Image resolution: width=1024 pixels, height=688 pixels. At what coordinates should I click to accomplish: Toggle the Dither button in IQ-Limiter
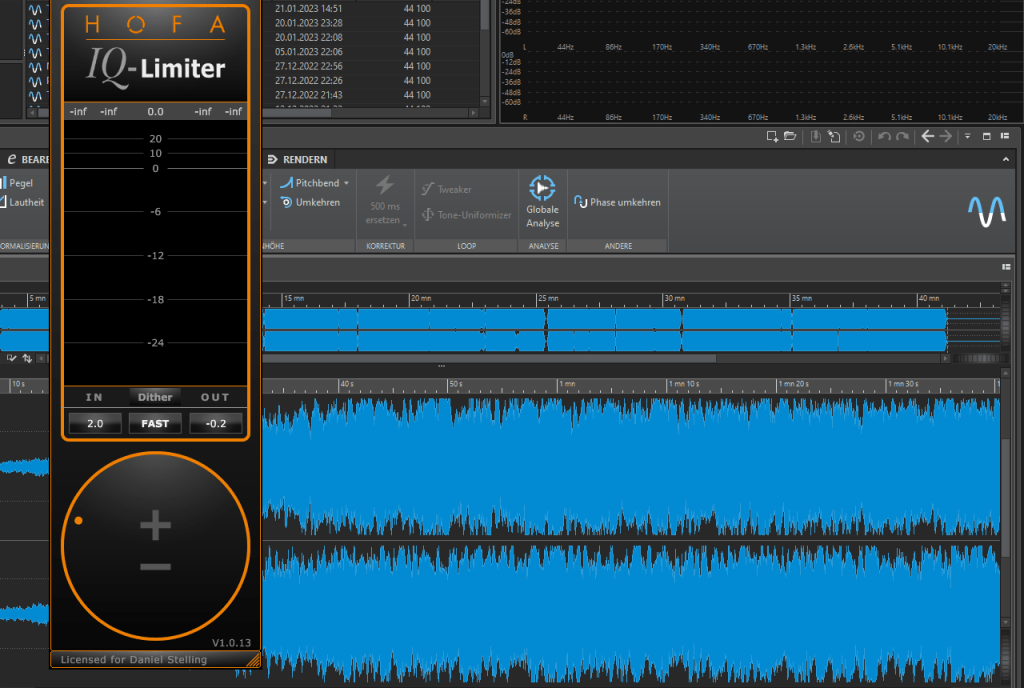coord(155,397)
